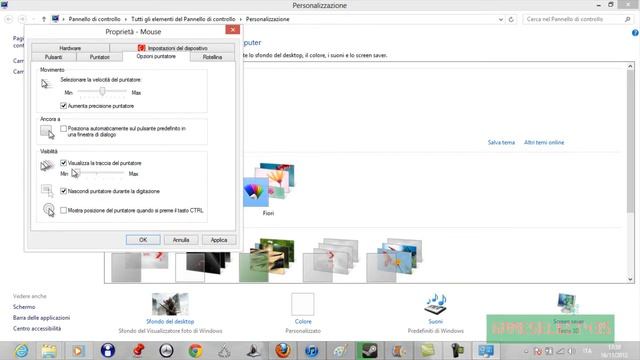Click the forward navigation arrow

22,19
